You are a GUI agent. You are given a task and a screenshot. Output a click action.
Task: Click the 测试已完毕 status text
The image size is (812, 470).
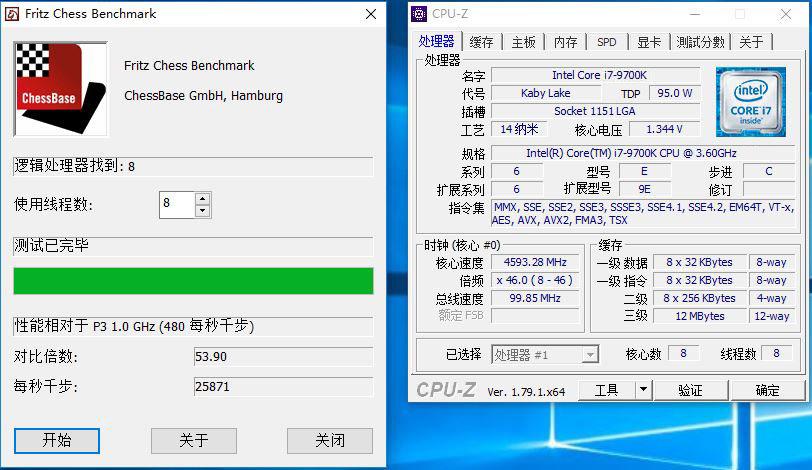coord(51,245)
